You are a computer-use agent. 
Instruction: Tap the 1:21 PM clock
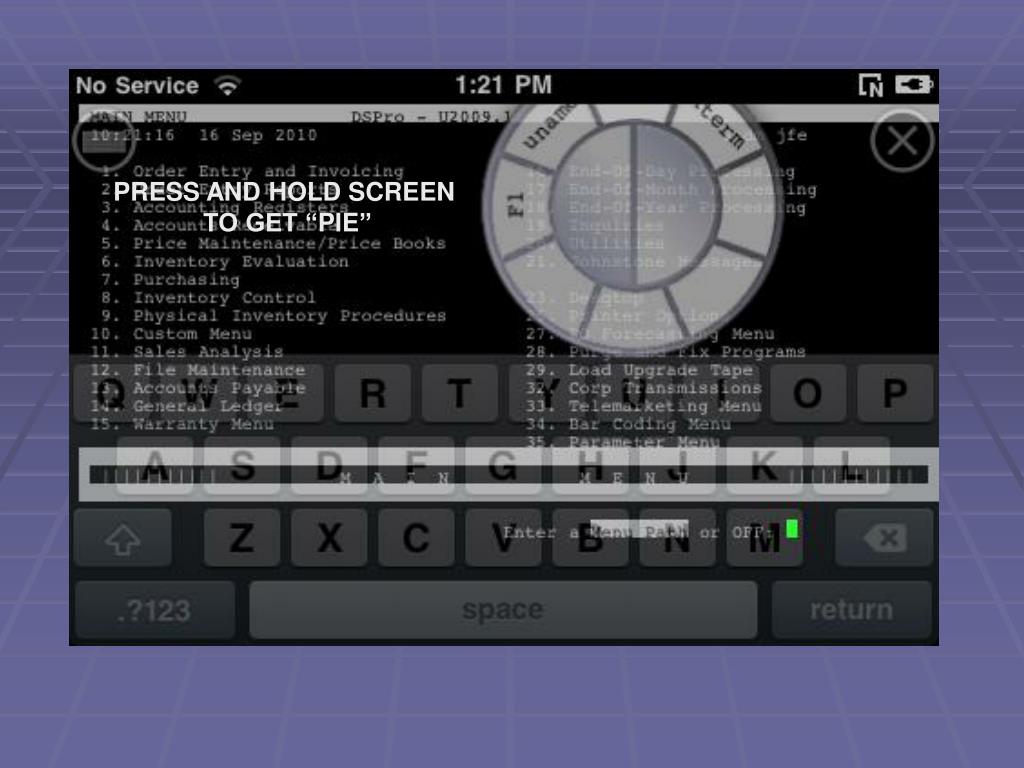tap(504, 85)
